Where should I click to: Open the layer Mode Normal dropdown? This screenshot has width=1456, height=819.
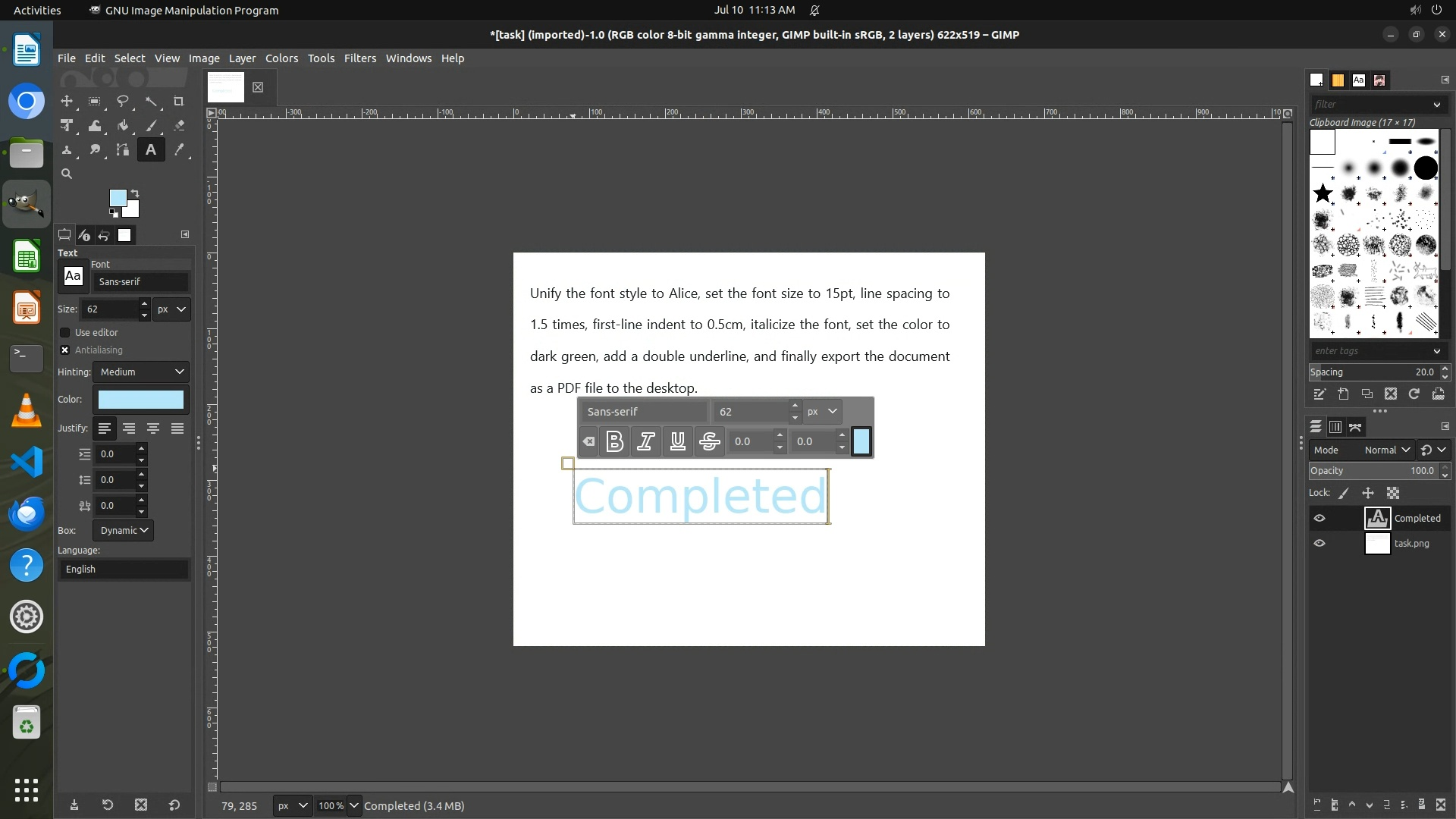point(1386,450)
